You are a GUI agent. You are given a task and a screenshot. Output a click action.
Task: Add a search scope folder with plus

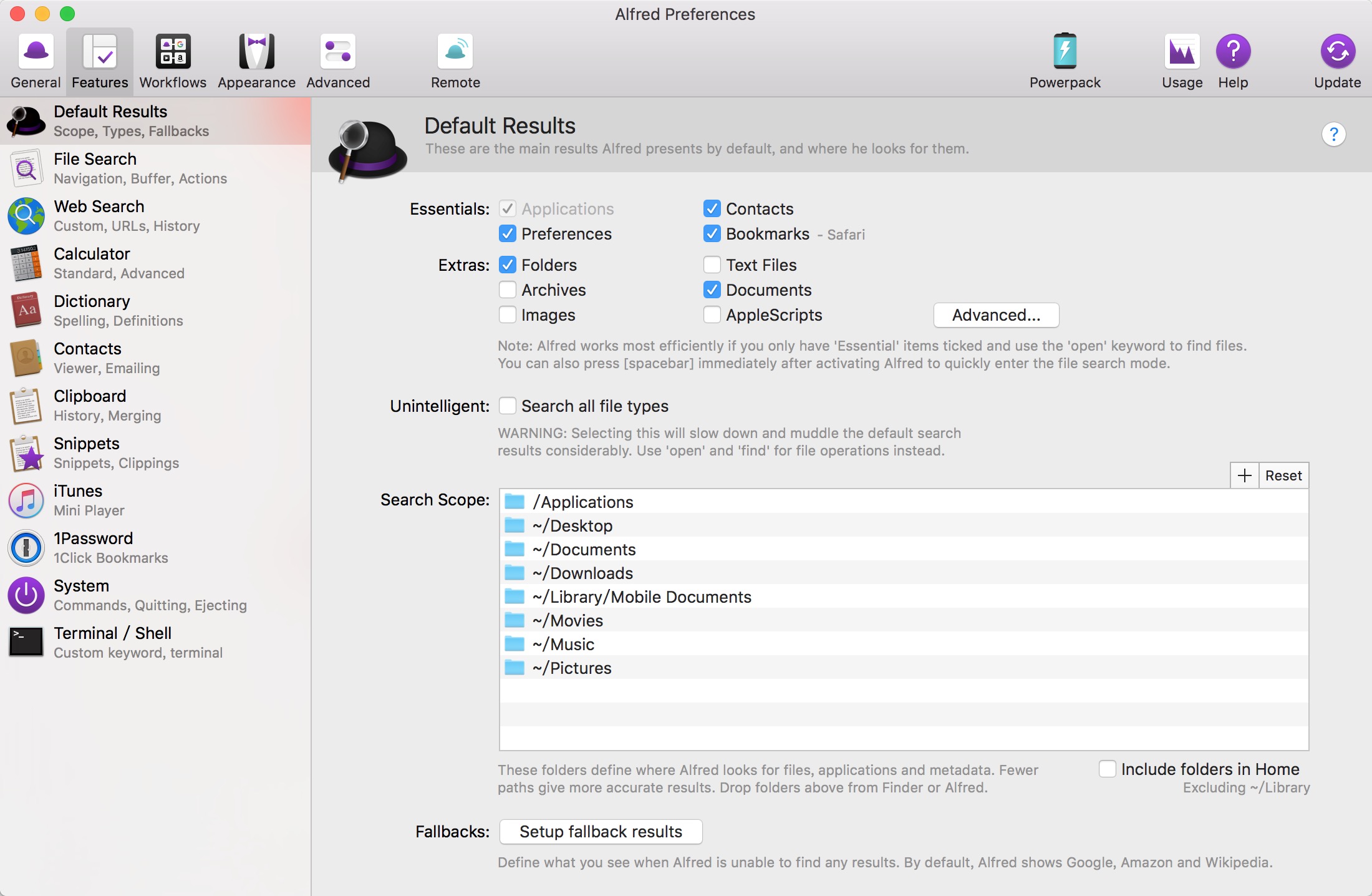pos(1244,475)
